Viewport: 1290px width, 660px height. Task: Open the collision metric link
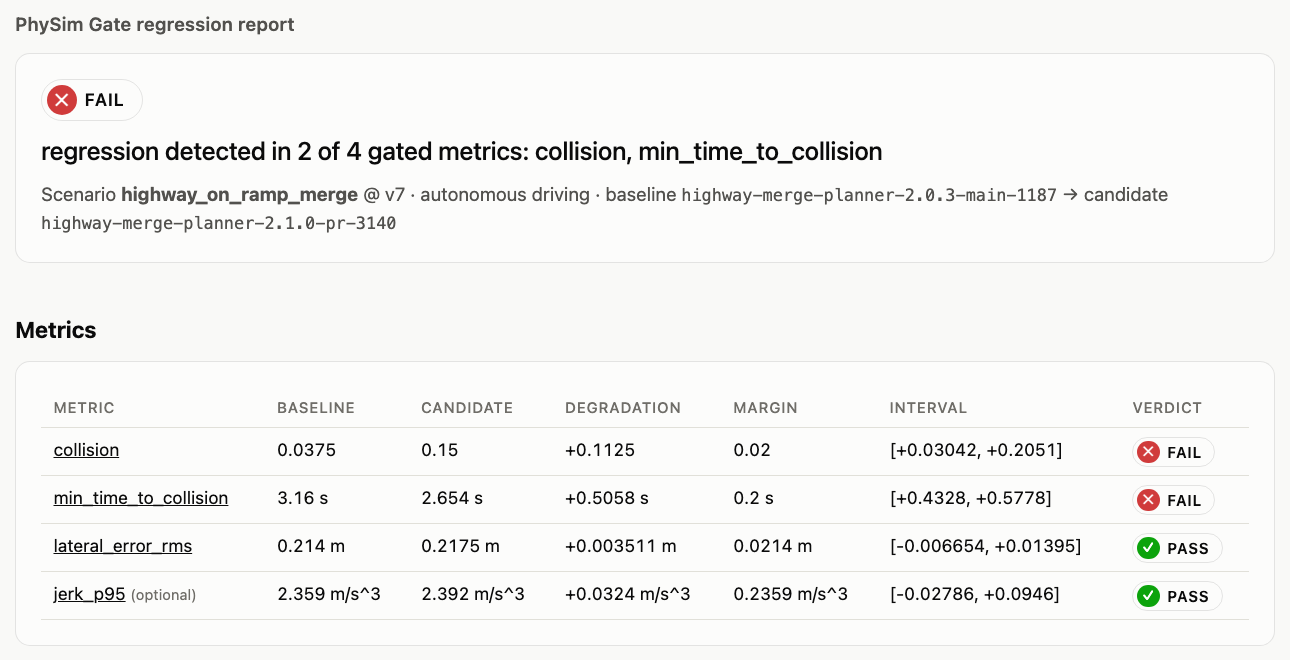point(86,450)
